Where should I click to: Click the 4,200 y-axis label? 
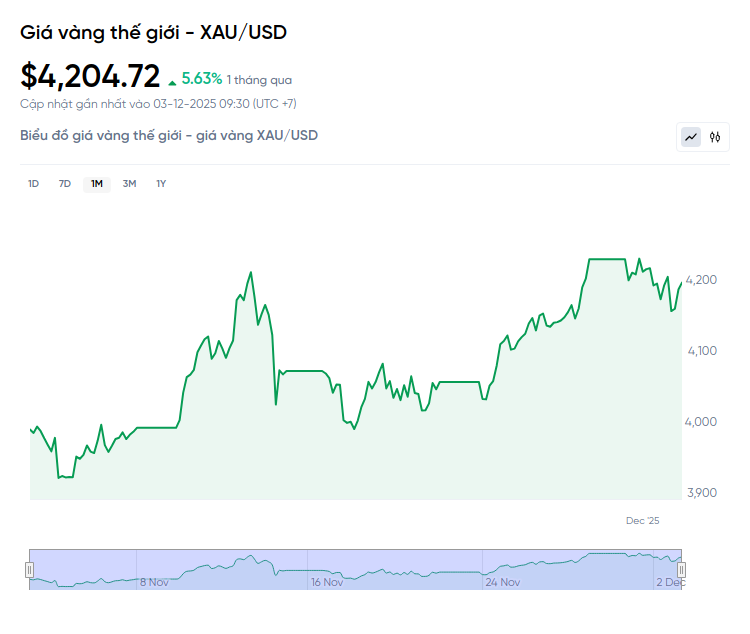click(x=701, y=280)
